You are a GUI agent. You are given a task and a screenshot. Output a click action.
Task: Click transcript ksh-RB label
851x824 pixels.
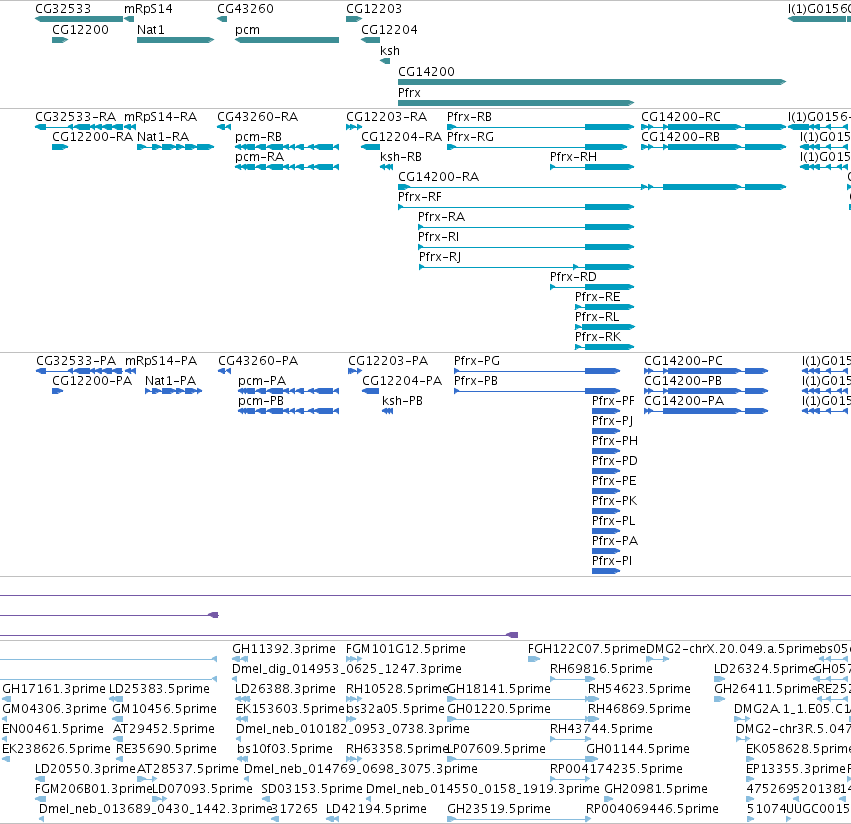click(x=401, y=157)
